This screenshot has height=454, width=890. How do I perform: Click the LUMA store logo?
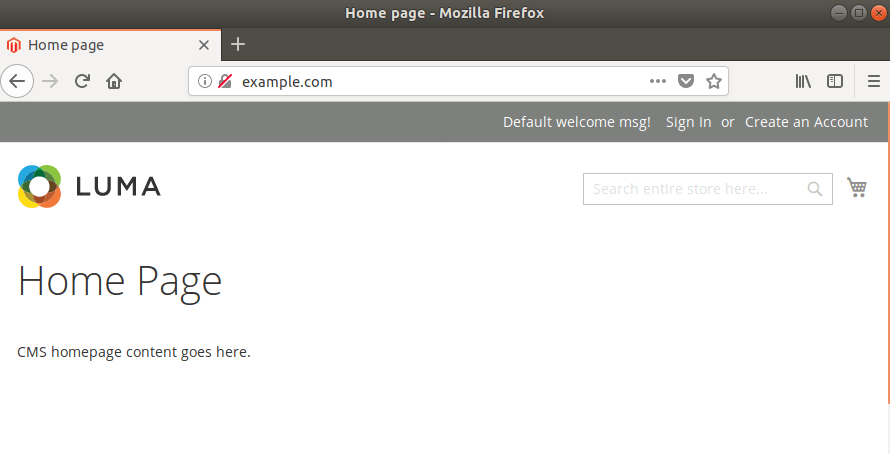(x=89, y=186)
